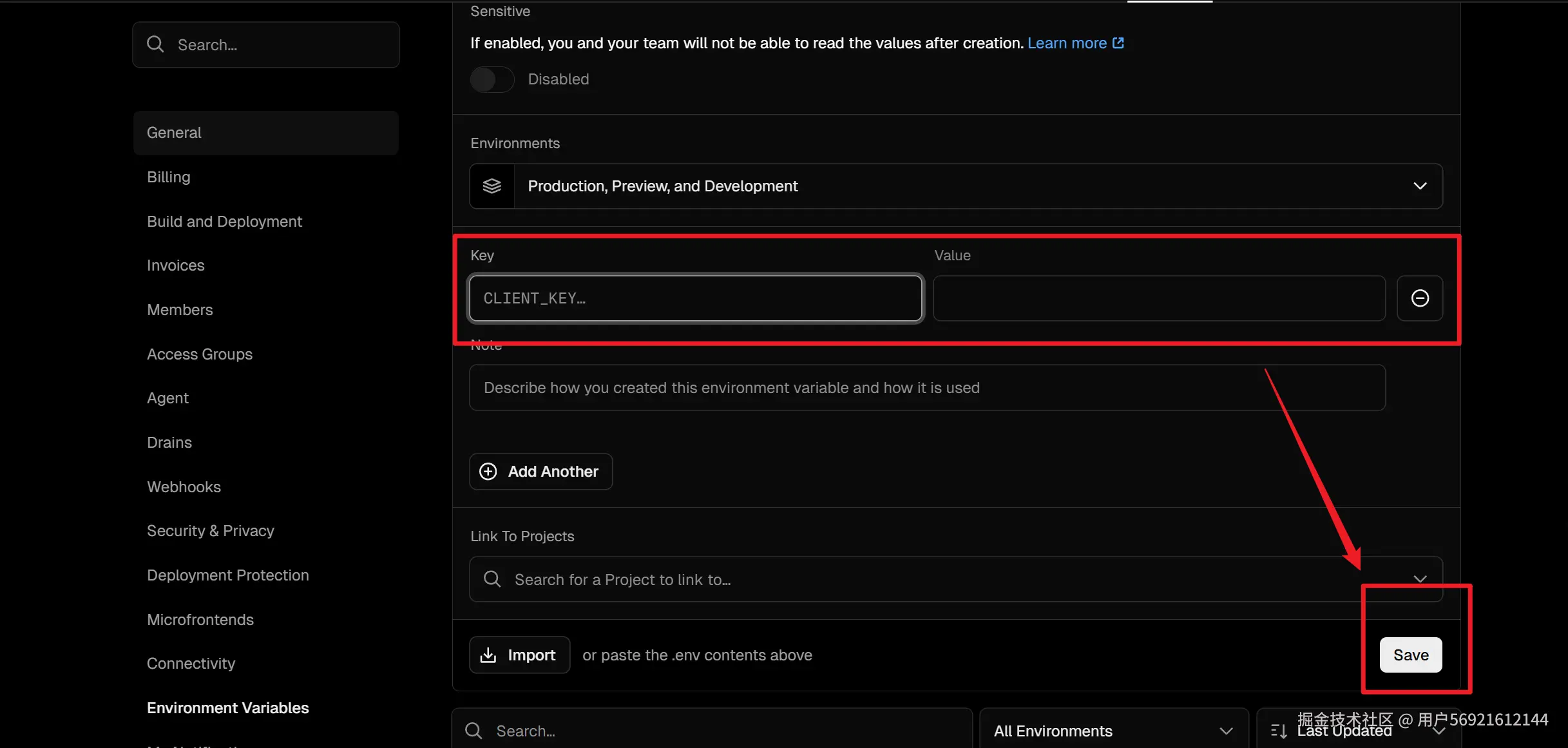Click the download icon on Import button
The image size is (1568, 748).
(488, 655)
